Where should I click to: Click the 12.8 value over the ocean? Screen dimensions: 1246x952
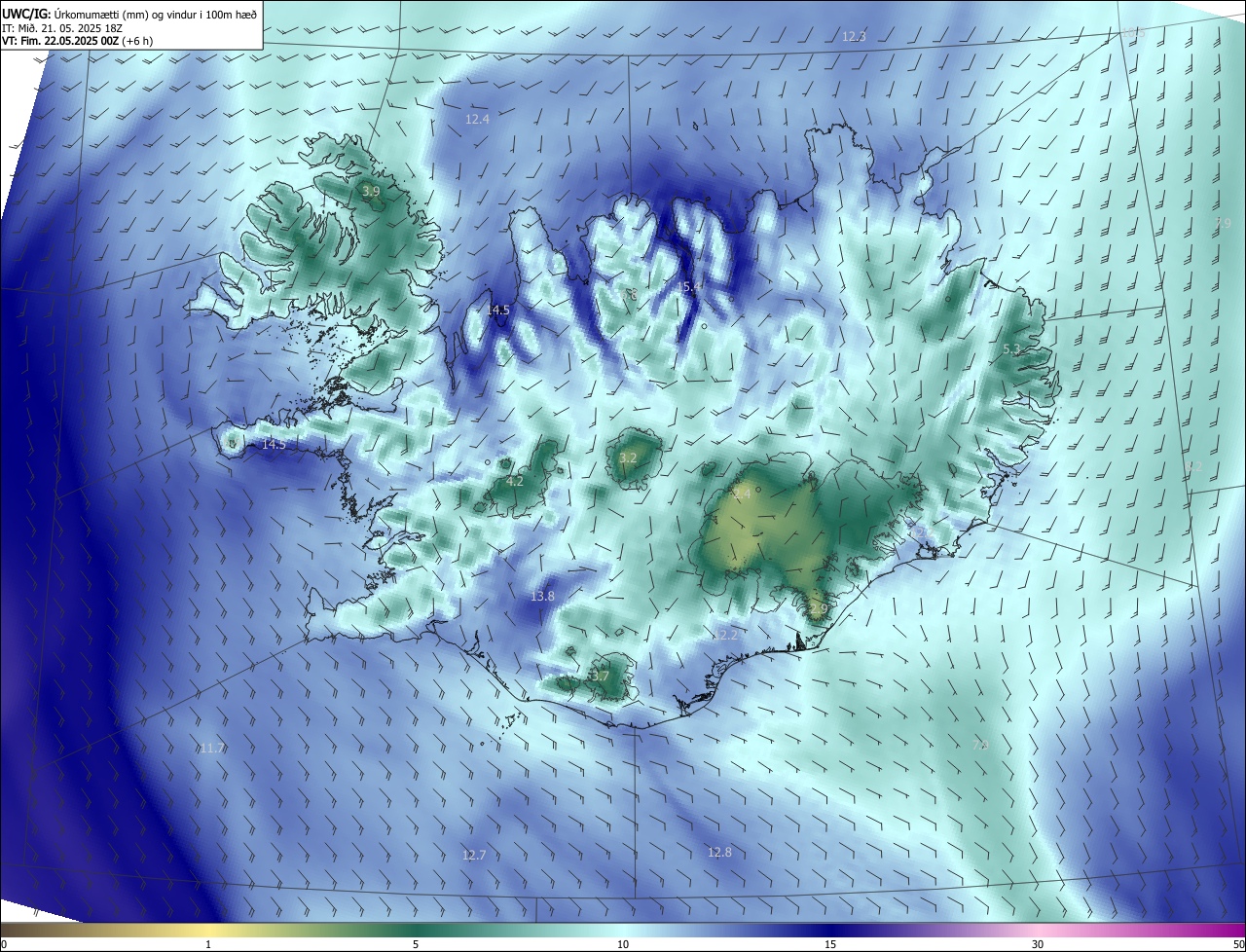click(x=718, y=852)
